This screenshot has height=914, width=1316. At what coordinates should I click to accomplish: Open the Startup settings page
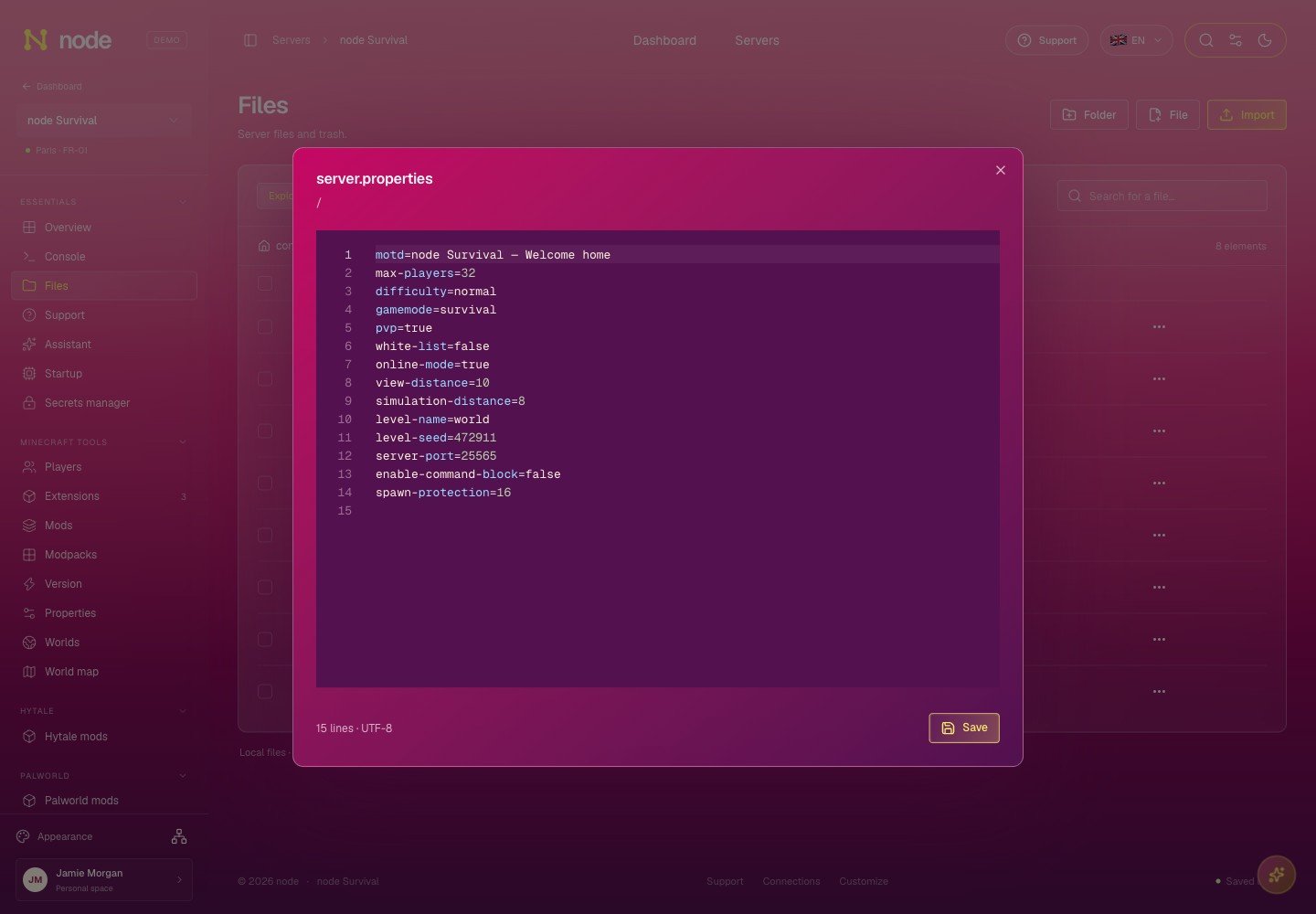tap(104, 374)
